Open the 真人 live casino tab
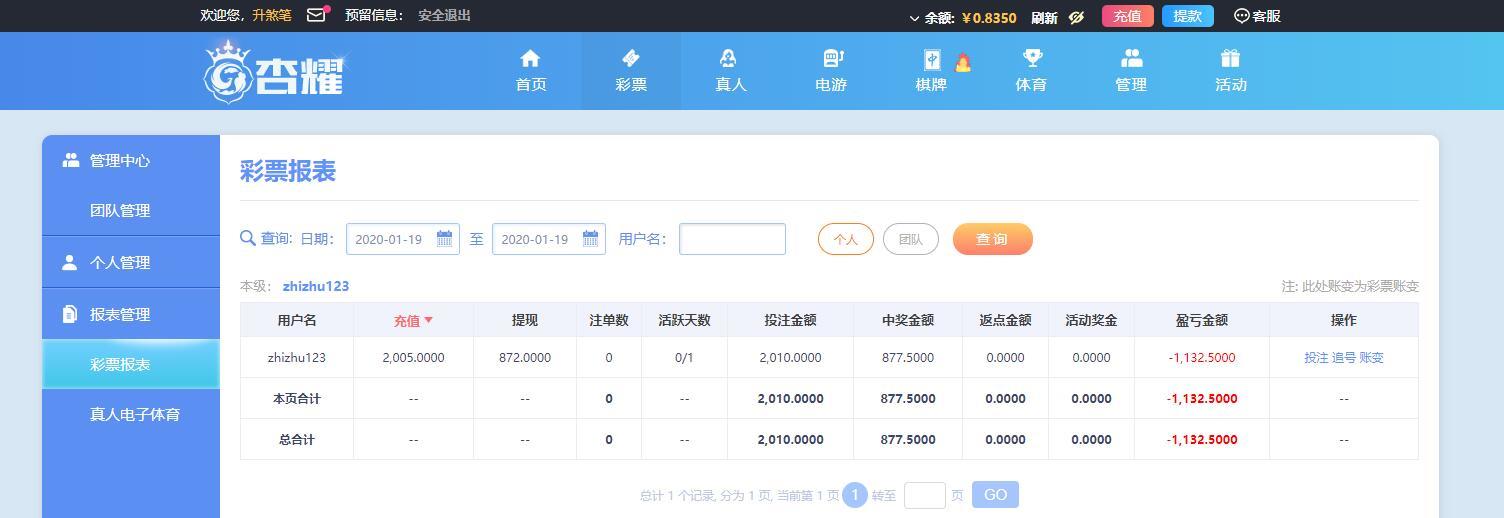Viewport: 1504px width, 518px height. pos(731,71)
